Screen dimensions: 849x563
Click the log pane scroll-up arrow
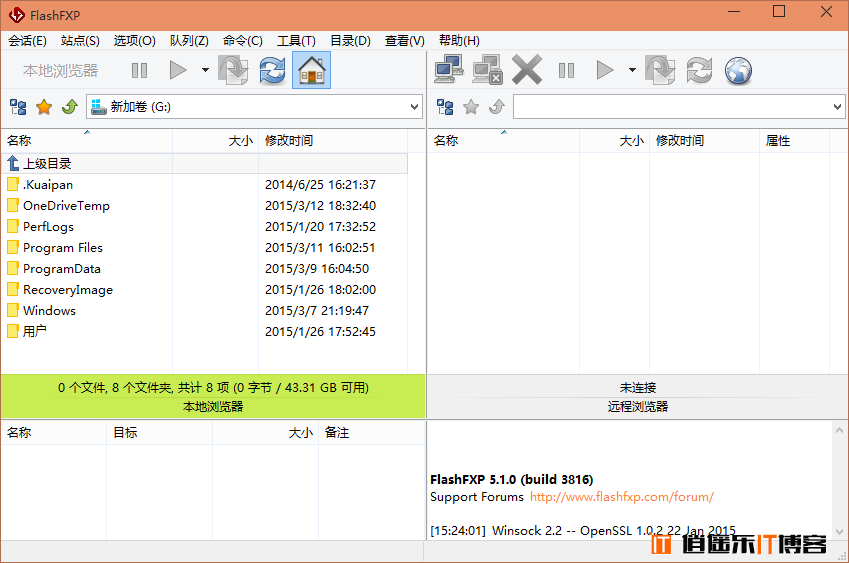tap(839, 430)
